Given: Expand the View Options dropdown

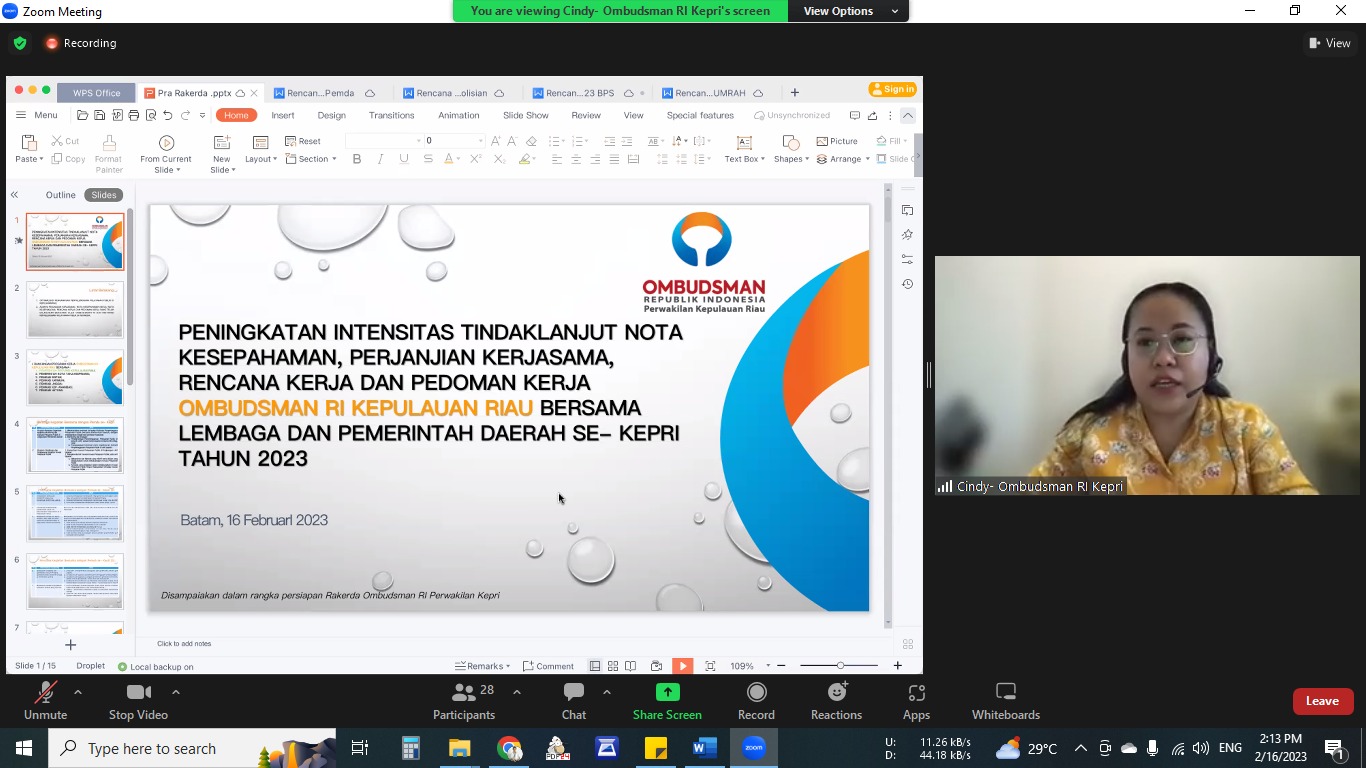Looking at the screenshot, I should (850, 11).
